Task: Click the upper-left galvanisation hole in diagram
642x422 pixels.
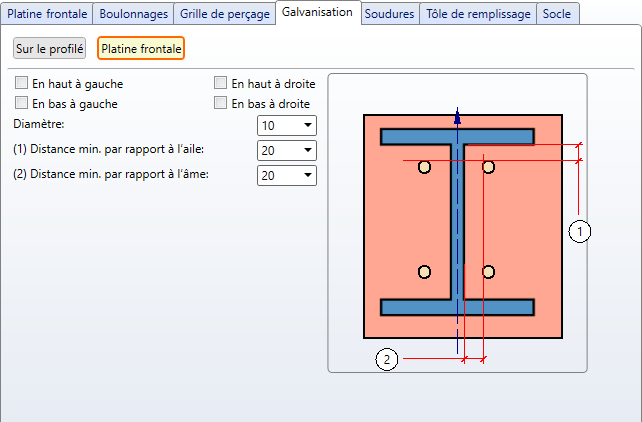Action: click(x=424, y=167)
